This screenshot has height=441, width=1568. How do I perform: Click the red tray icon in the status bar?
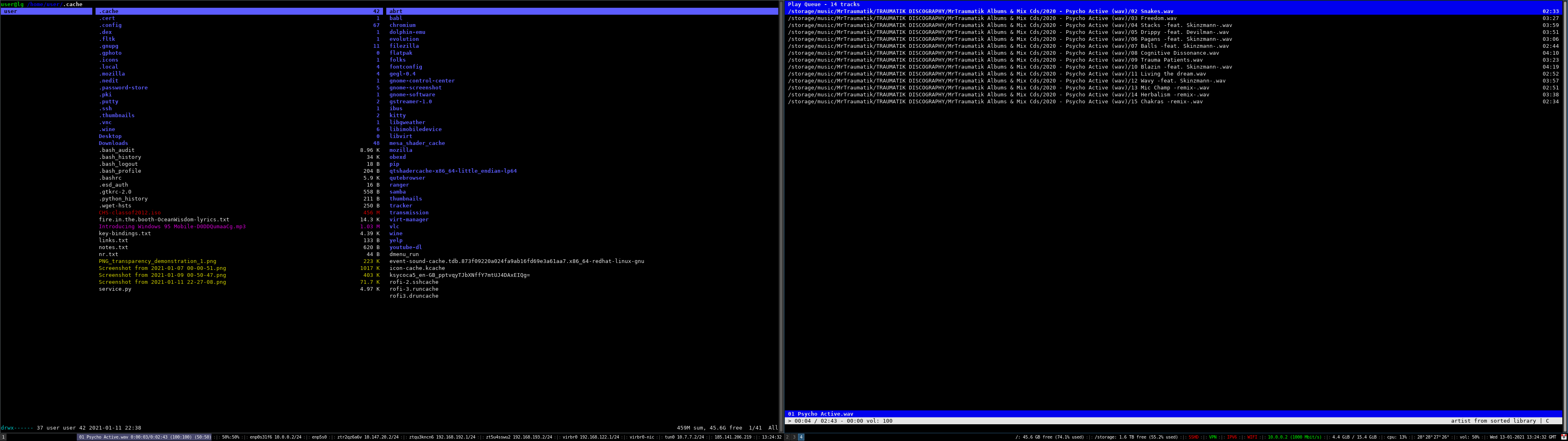tap(1563, 437)
